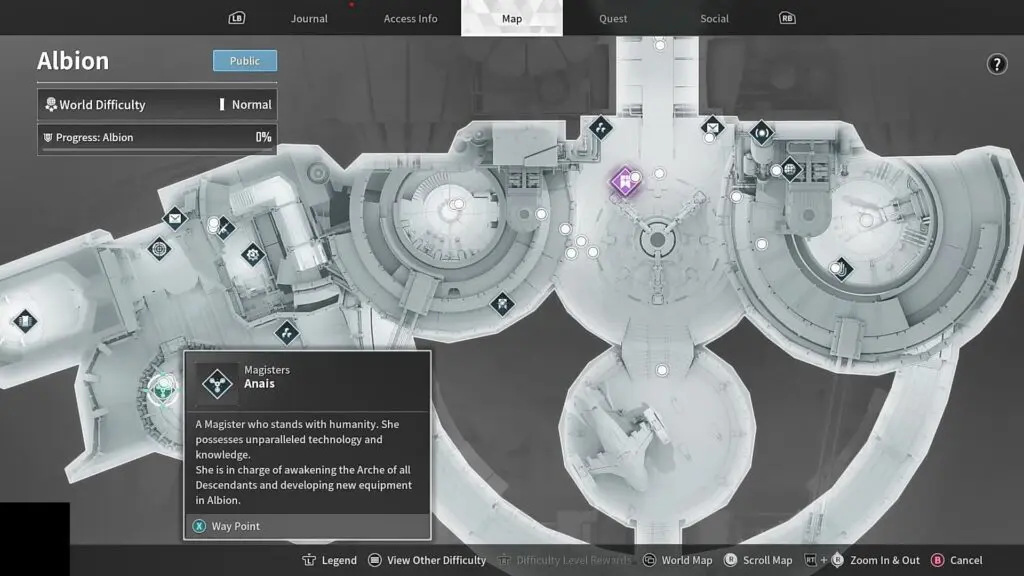Select the Anais magister marker on map
Viewport: 1024px width, 576px height.
point(161,390)
